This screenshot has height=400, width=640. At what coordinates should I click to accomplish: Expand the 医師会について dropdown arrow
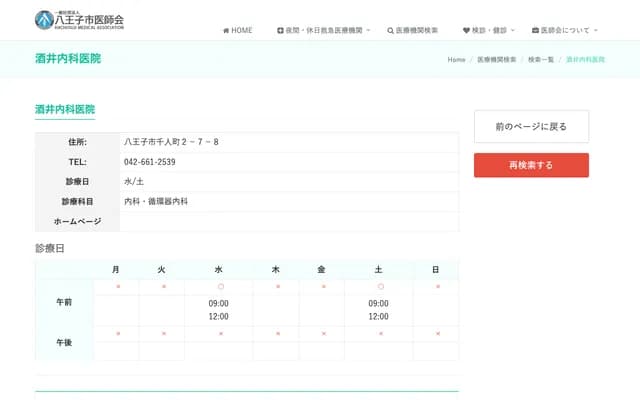(x=596, y=31)
